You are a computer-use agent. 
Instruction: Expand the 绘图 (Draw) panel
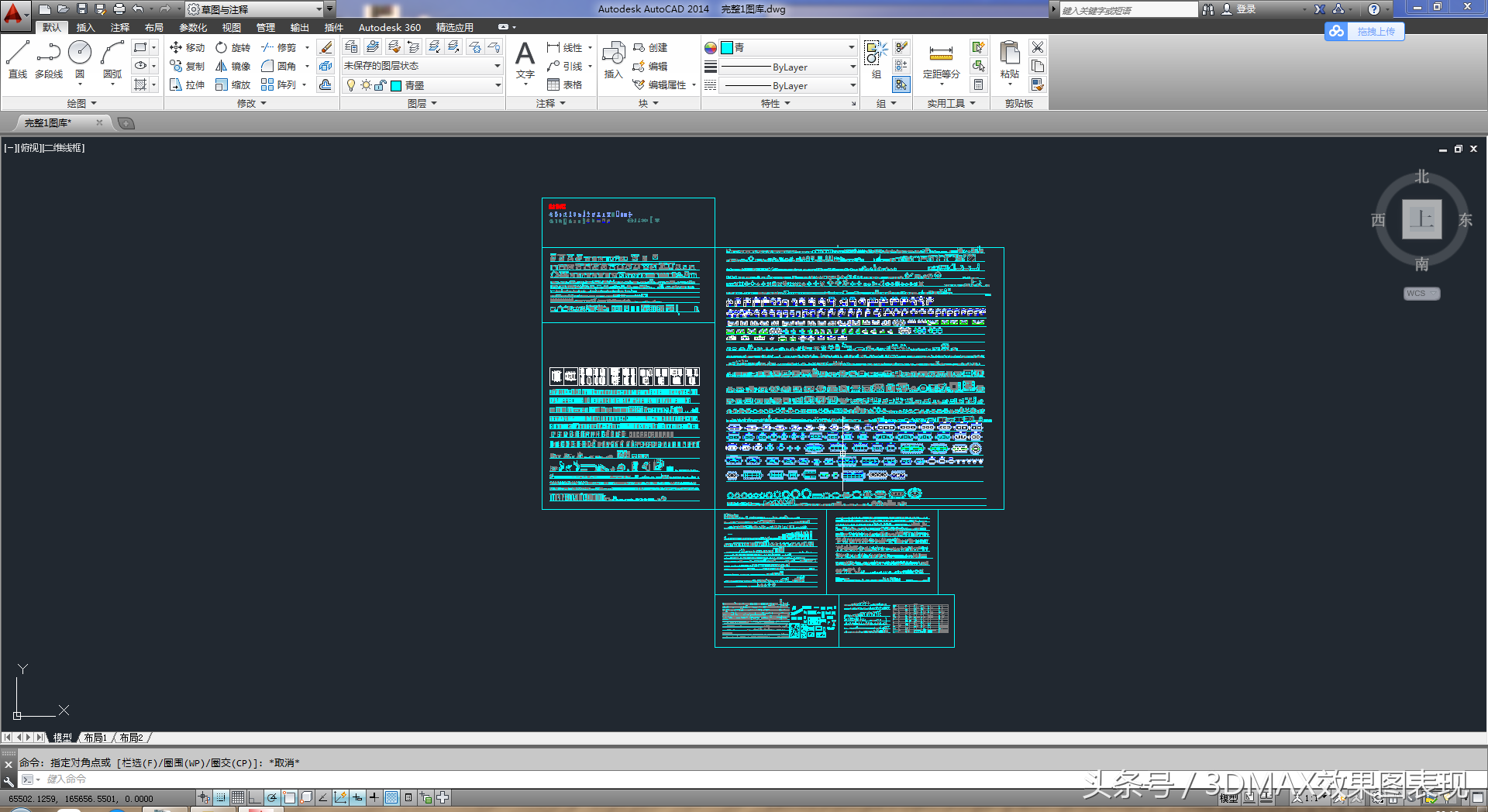(x=81, y=103)
